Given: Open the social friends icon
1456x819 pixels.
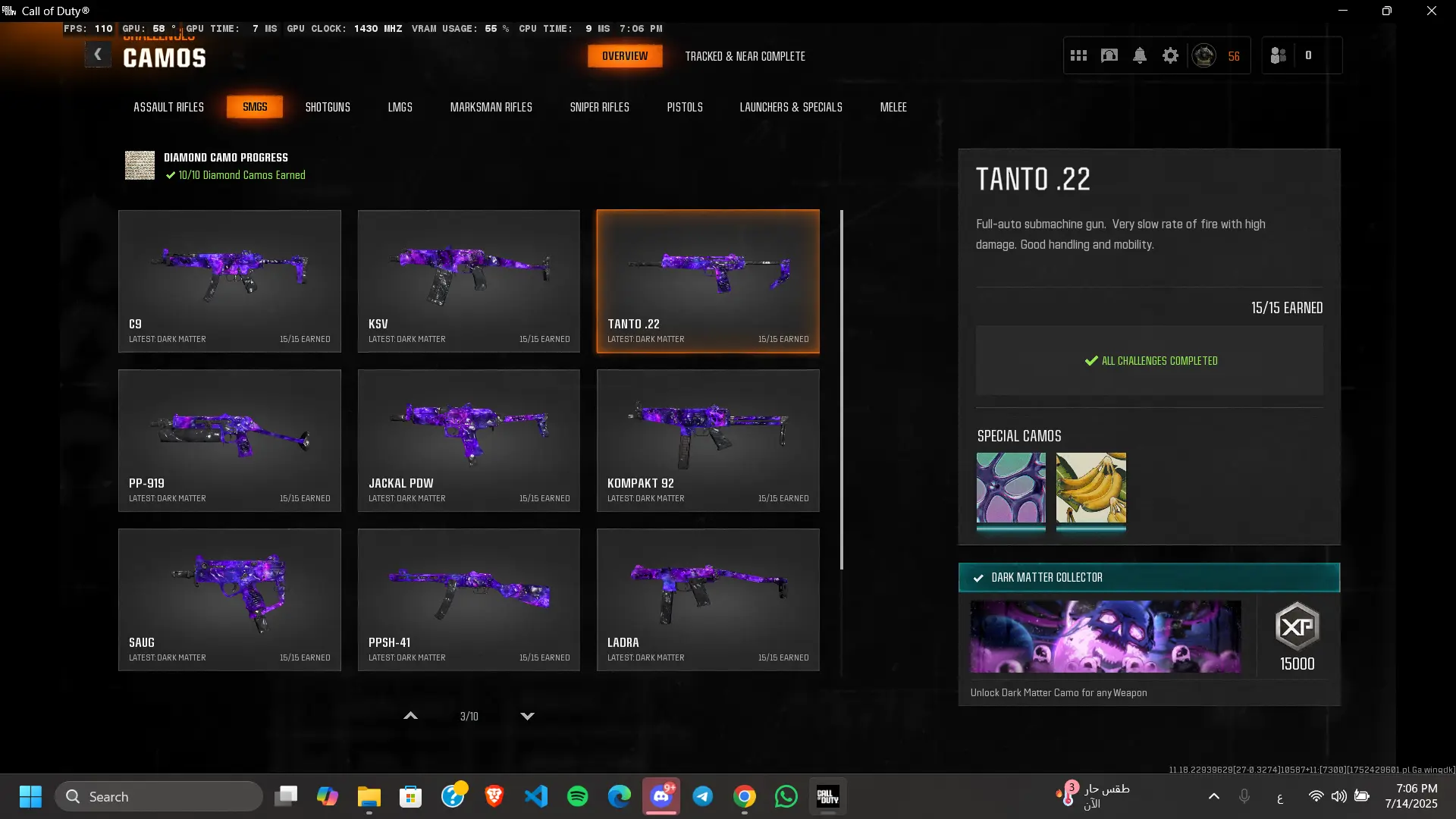Looking at the screenshot, I should (1279, 55).
